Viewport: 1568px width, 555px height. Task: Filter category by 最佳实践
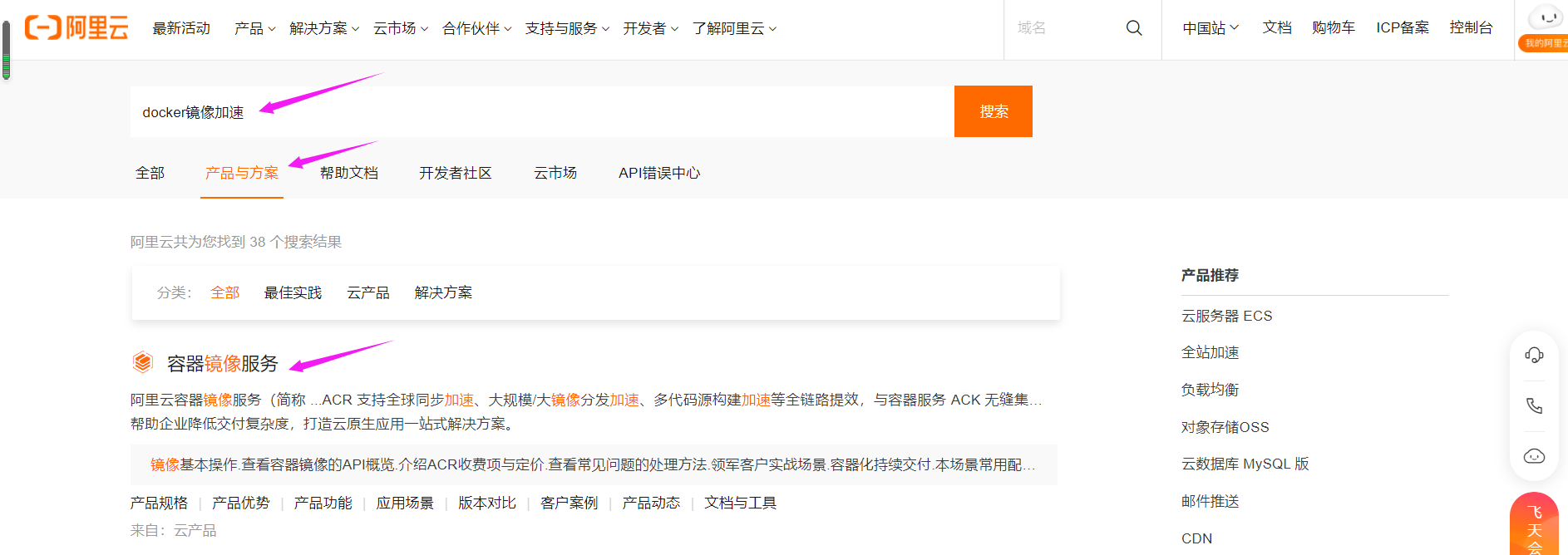pyautogui.click(x=293, y=292)
